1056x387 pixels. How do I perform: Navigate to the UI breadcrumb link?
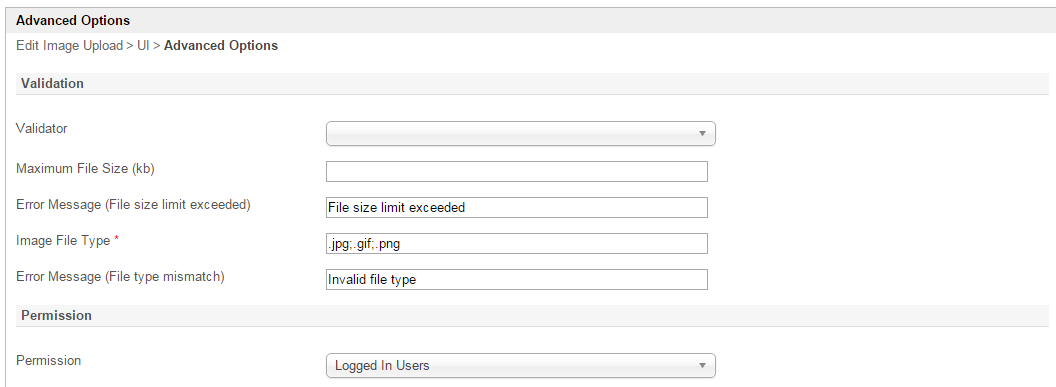(143, 46)
